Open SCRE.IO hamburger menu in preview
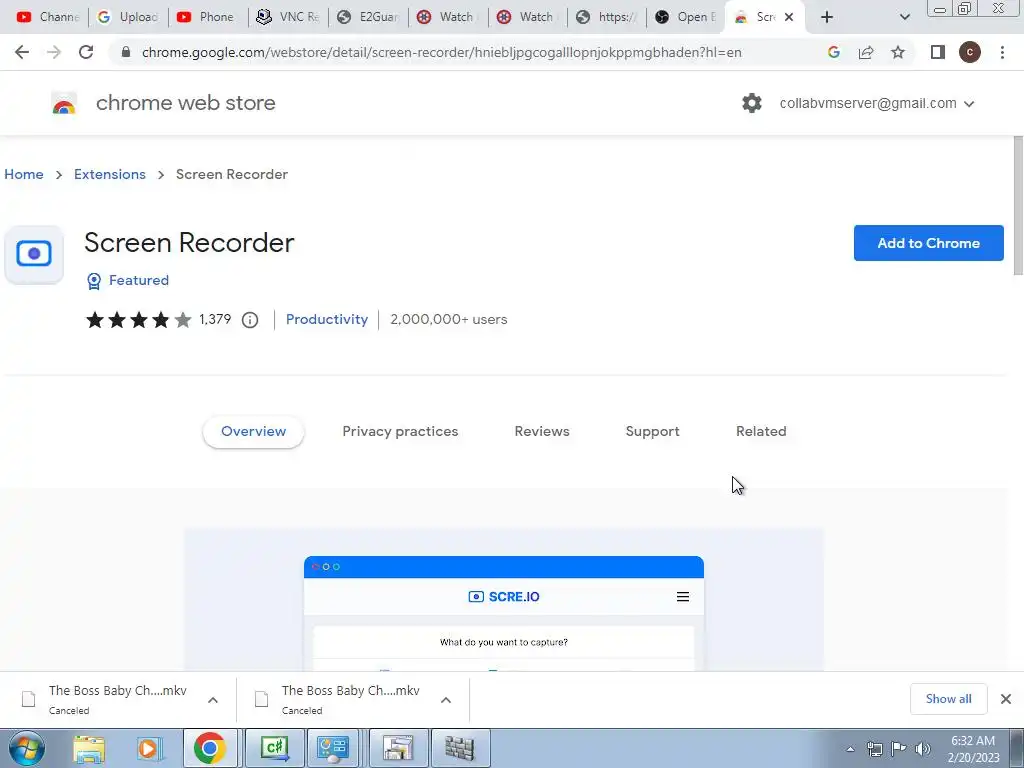Screen dimensions: 1024x768 tap(683, 596)
